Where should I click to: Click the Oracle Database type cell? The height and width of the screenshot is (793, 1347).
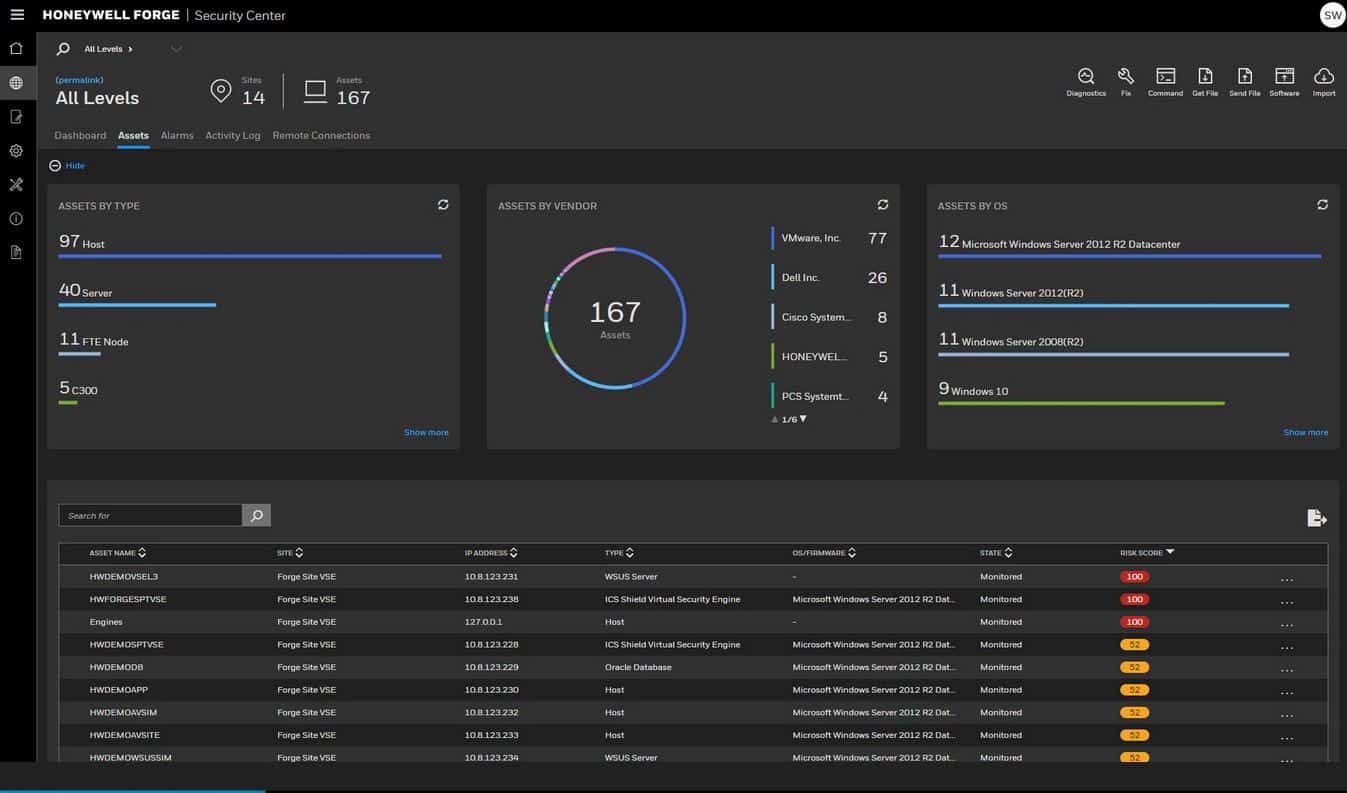coord(638,667)
